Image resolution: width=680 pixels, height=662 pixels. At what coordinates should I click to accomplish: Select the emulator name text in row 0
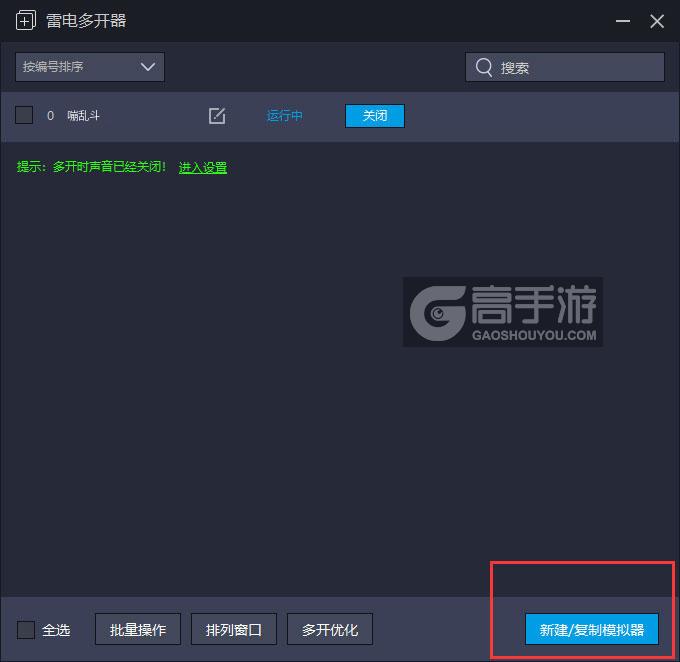[x=83, y=115]
